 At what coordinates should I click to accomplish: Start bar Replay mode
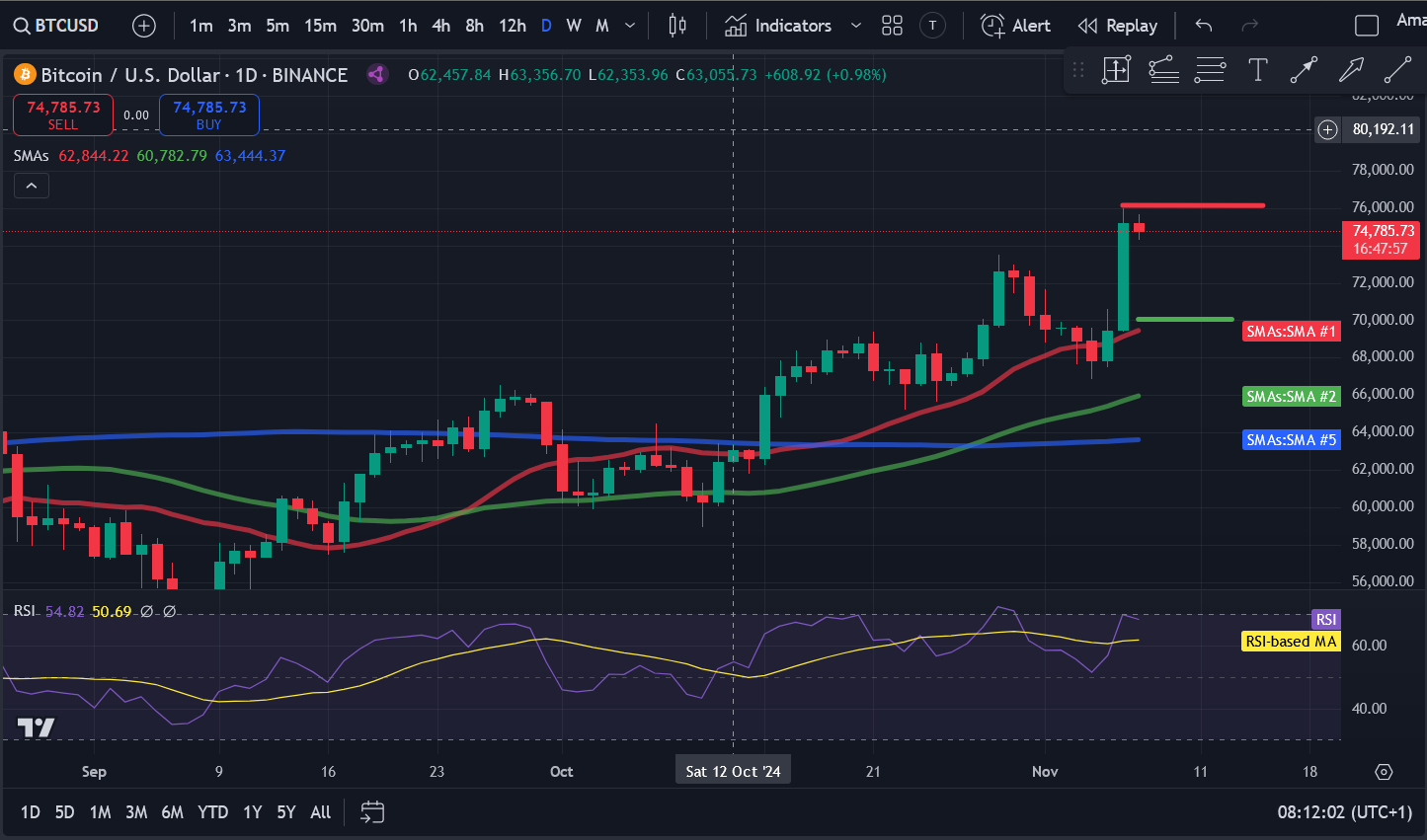point(1118,26)
